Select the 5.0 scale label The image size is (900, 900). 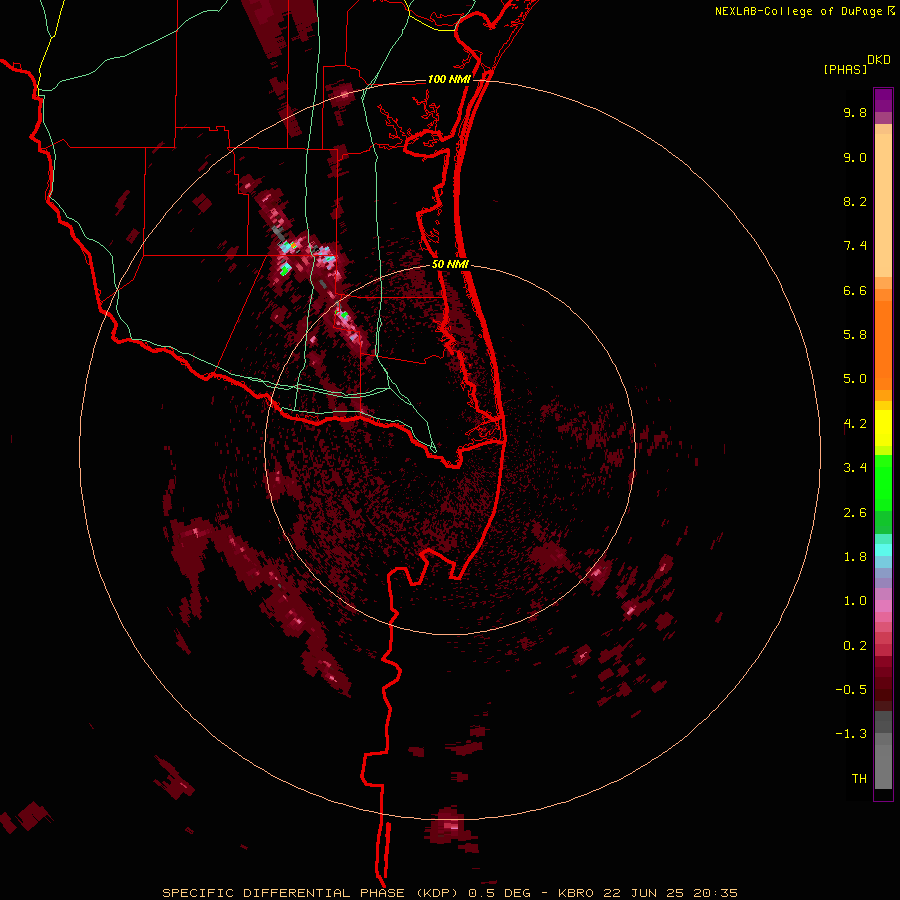(855, 379)
